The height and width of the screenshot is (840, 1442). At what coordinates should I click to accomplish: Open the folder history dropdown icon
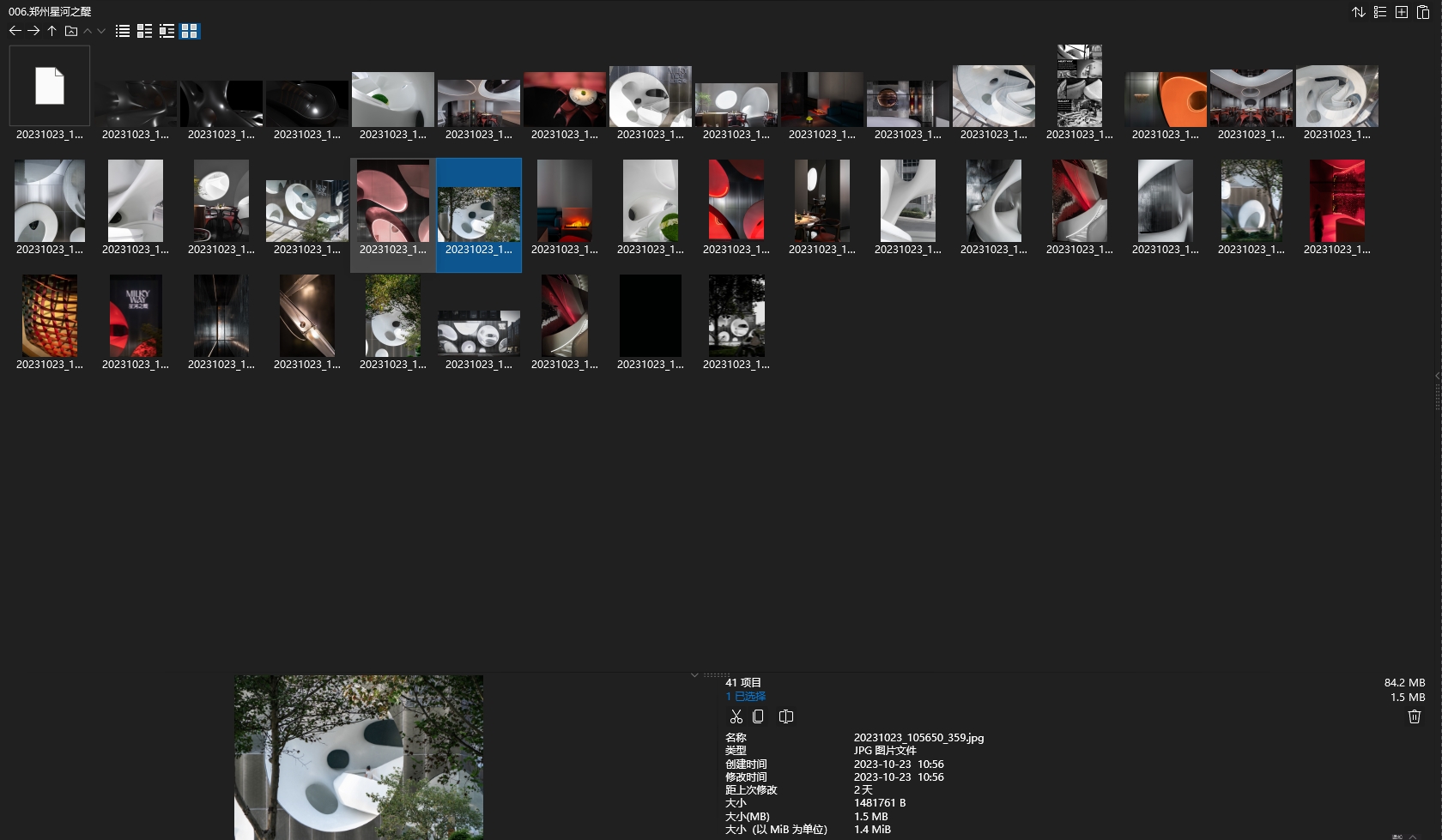[71, 31]
